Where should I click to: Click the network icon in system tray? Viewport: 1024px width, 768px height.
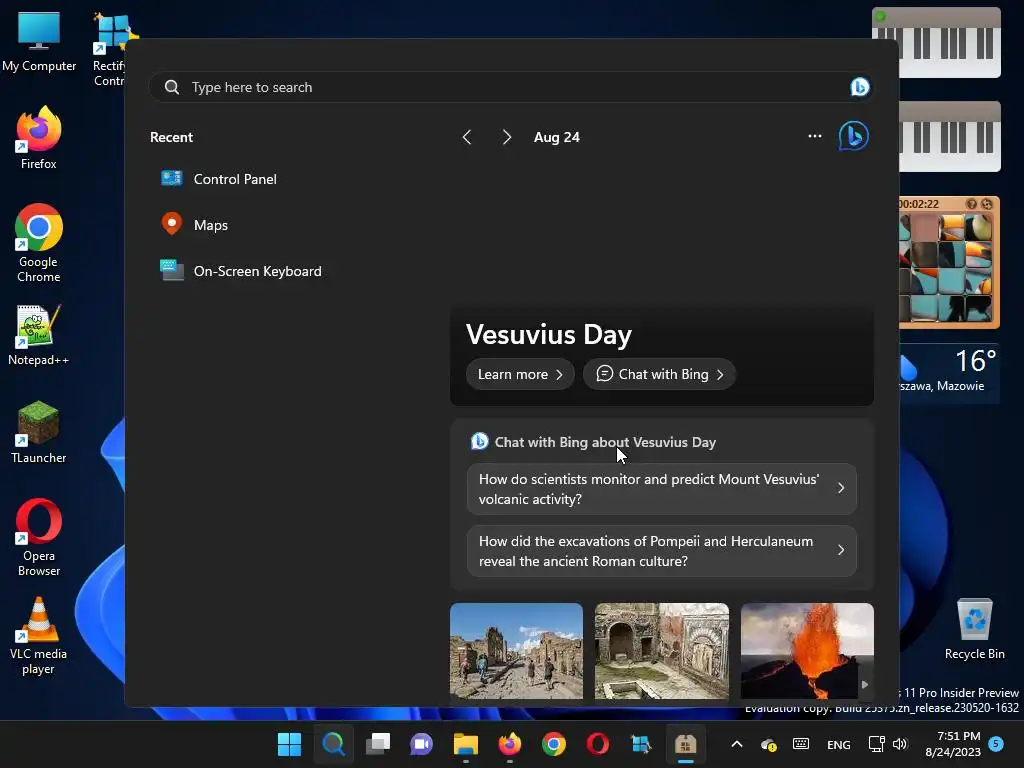(876, 744)
